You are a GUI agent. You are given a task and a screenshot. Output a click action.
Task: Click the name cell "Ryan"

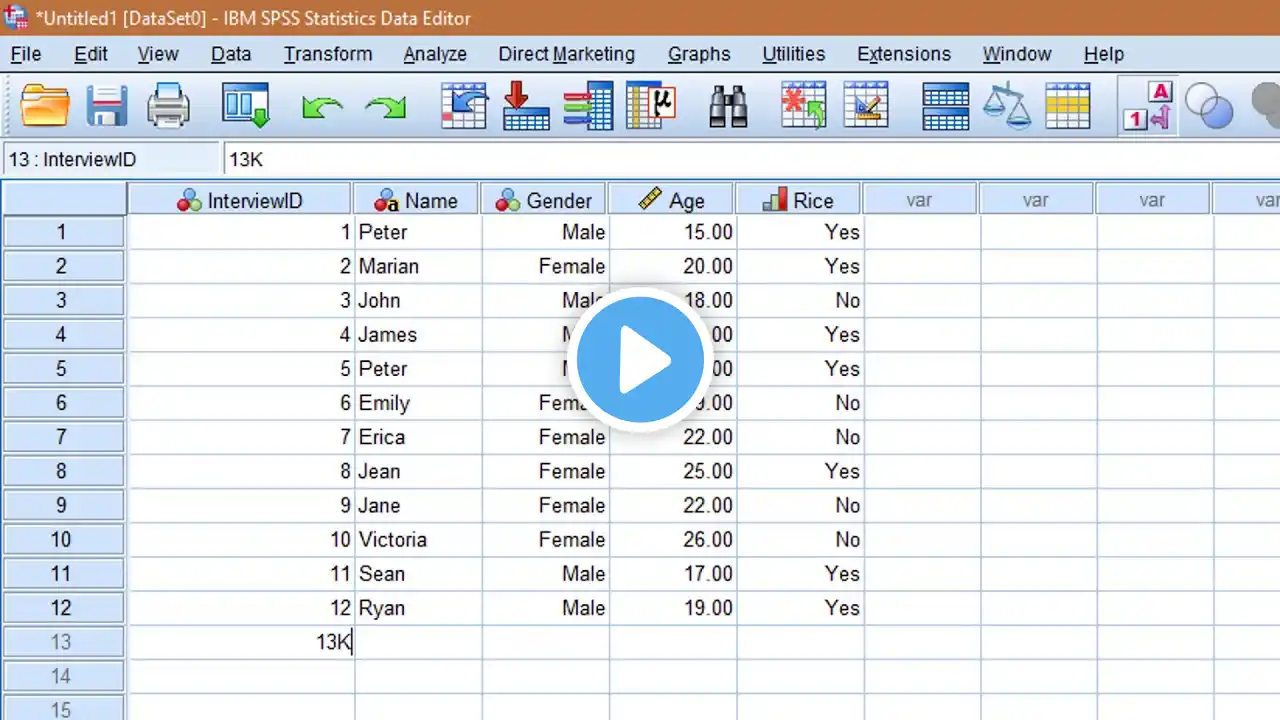click(382, 608)
